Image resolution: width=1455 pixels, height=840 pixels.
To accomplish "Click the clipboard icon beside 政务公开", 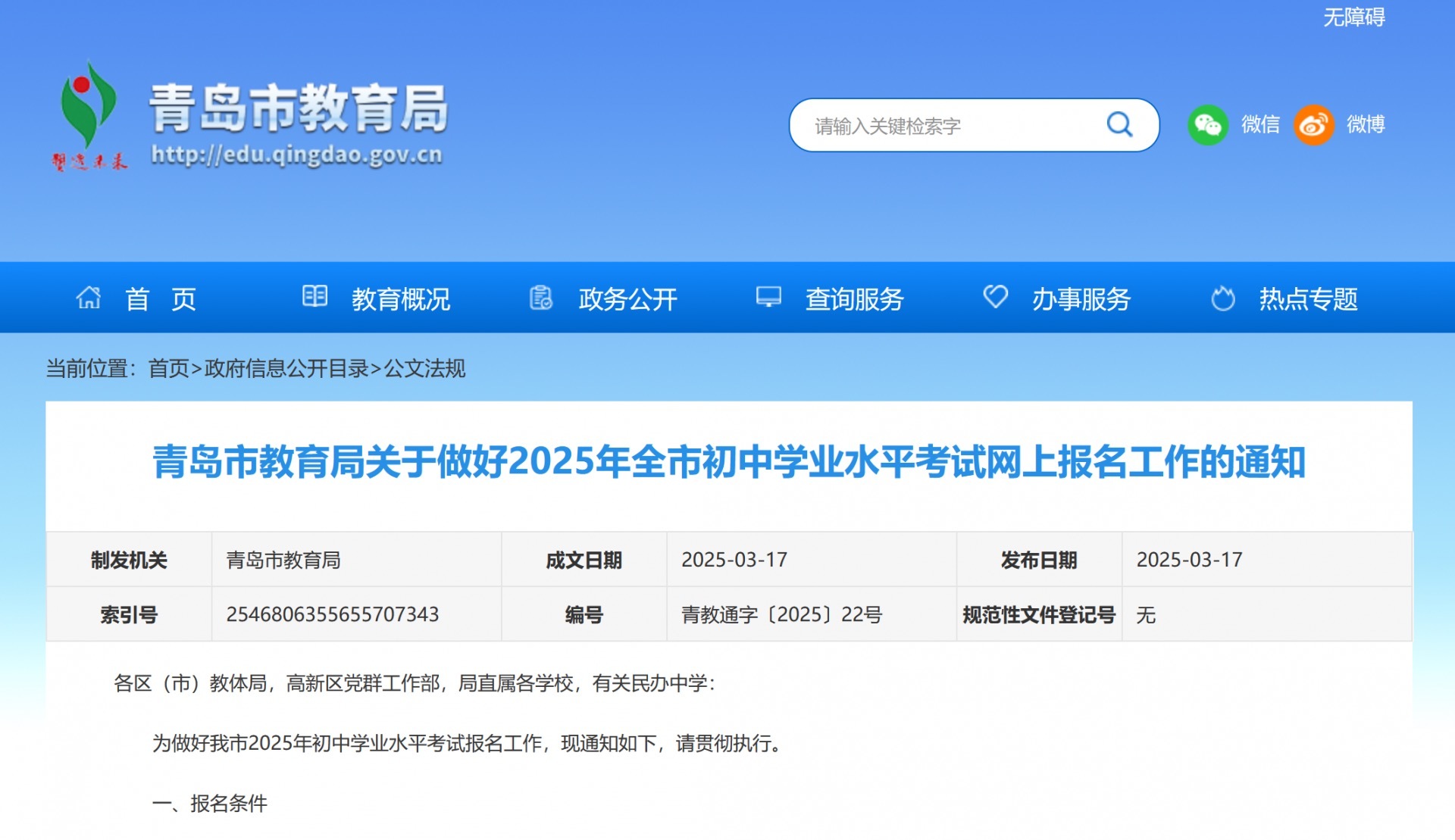I will (x=541, y=298).
